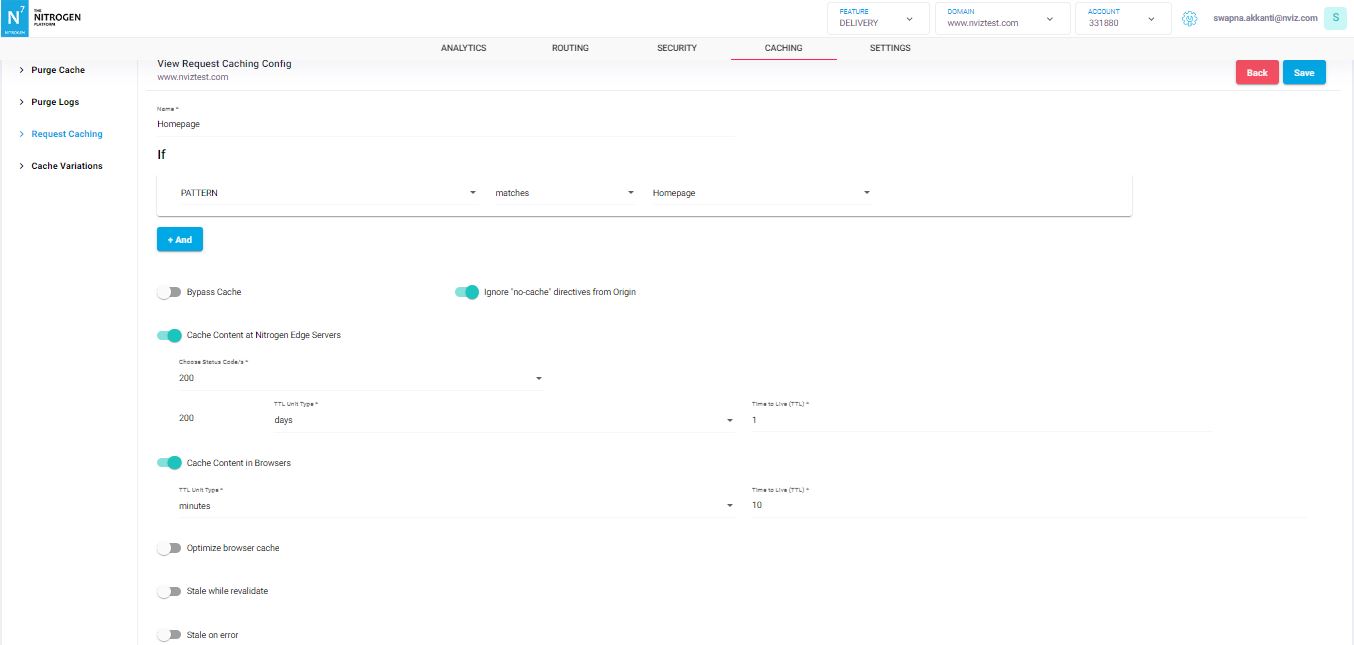Switch to the SECURITY tab
Image resolution: width=1354 pixels, height=645 pixels.
677,48
